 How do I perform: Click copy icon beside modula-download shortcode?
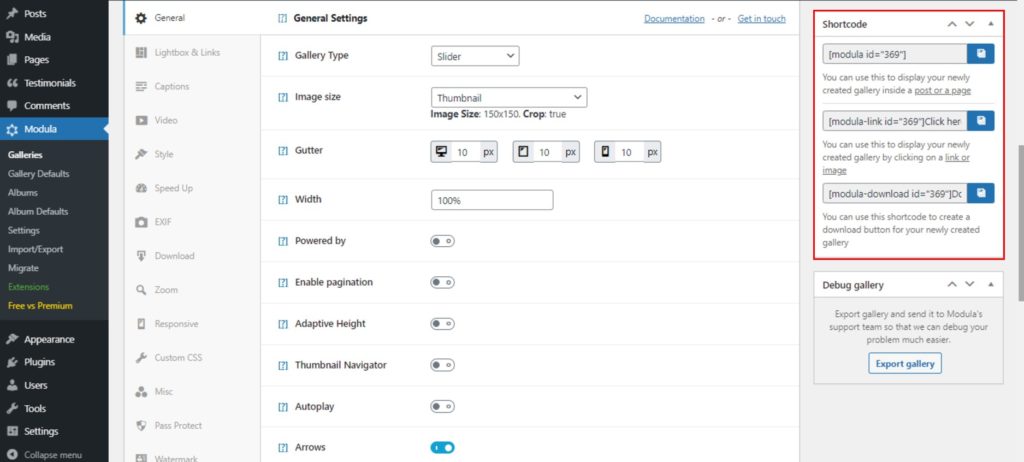point(980,193)
